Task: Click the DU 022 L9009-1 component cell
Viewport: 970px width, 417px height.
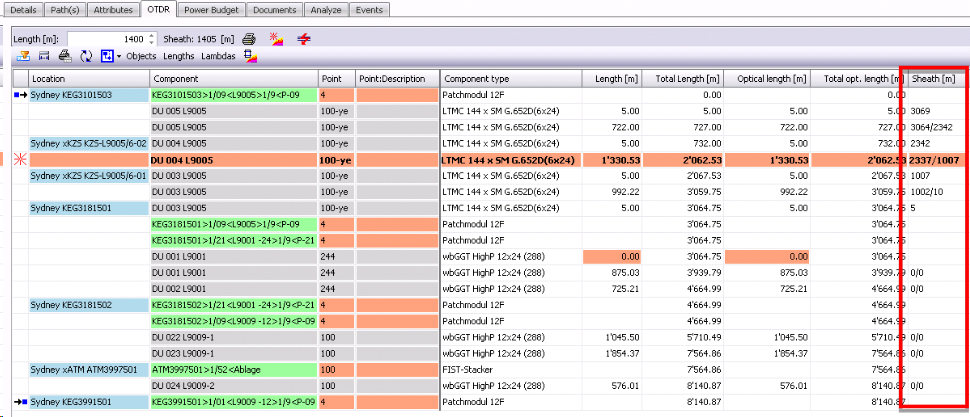Action: coord(234,337)
